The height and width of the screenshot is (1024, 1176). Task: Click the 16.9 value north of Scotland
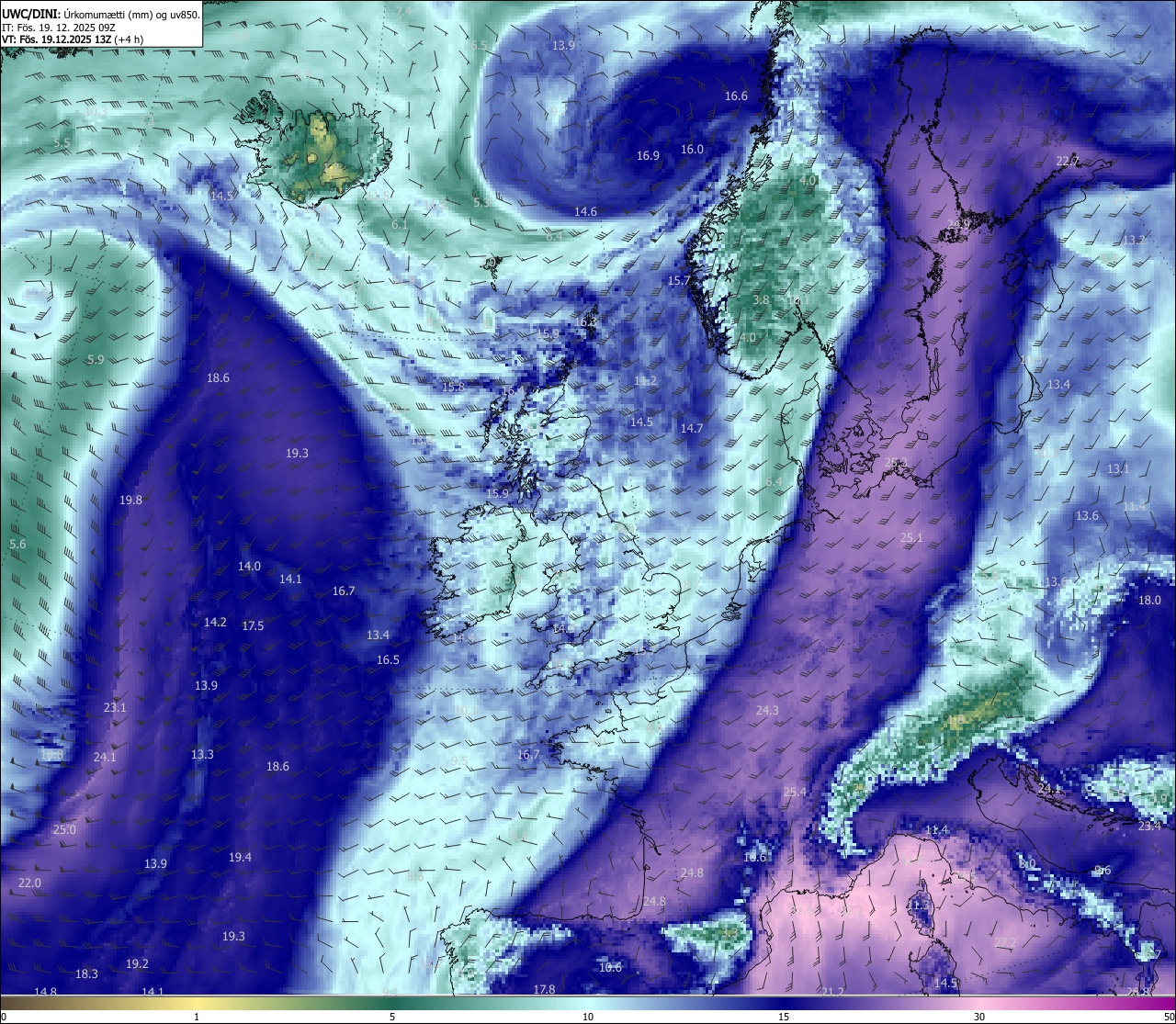(648, 156)
